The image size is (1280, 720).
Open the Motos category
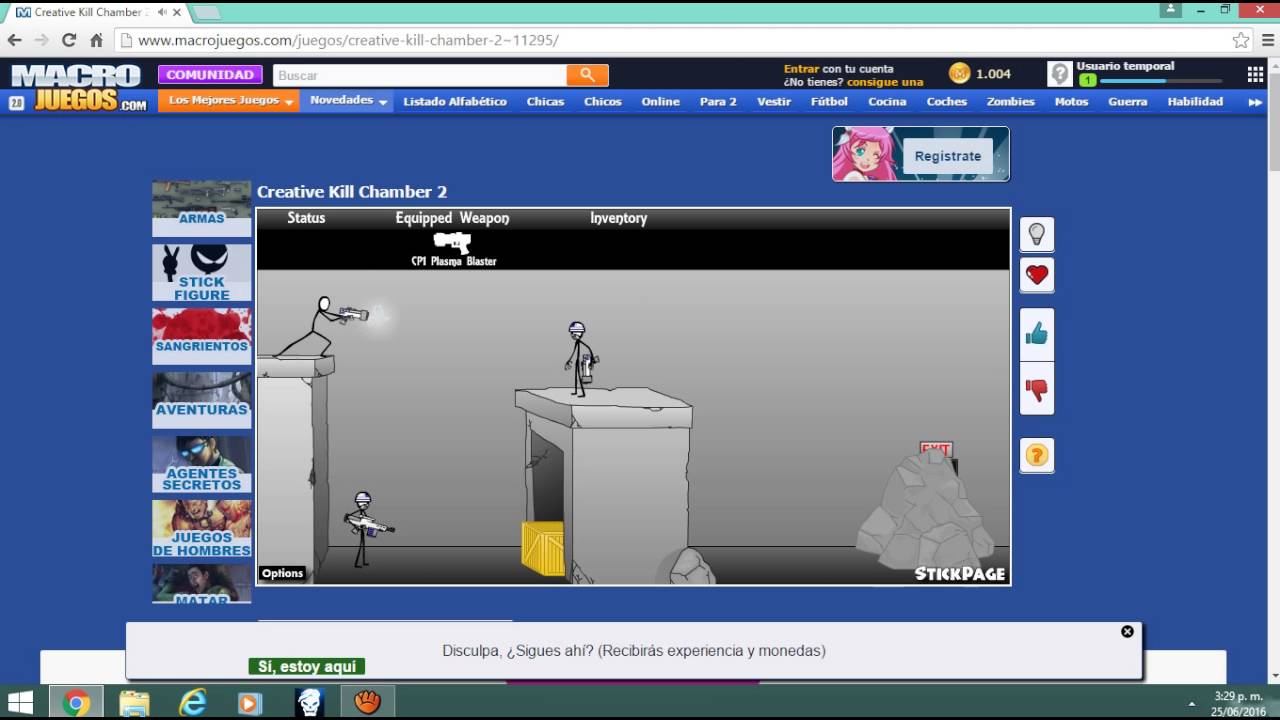[1071, 101]
